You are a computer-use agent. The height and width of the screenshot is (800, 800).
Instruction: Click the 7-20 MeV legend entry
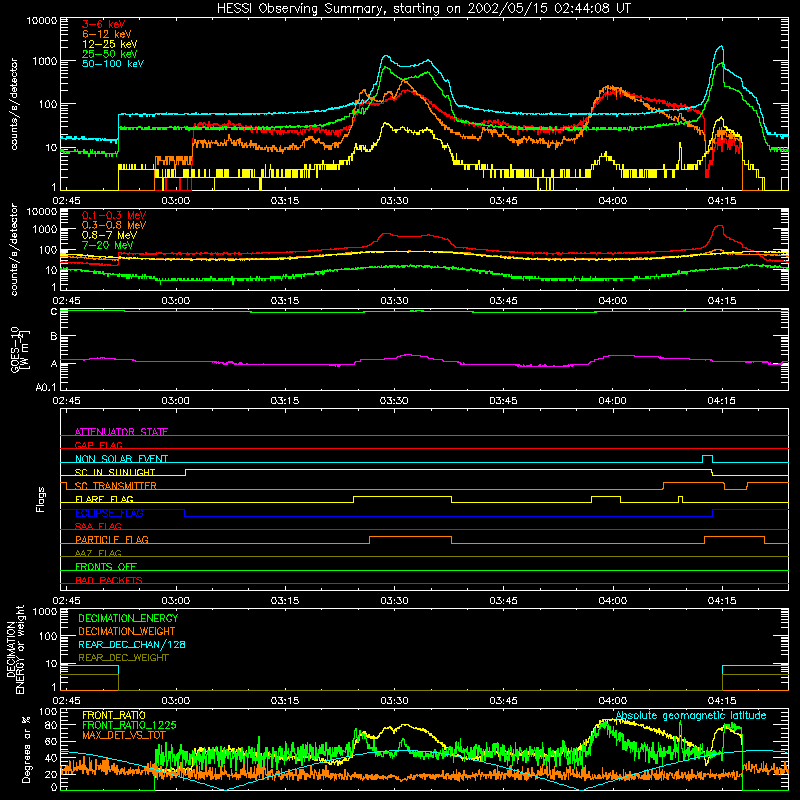[107, 245]
